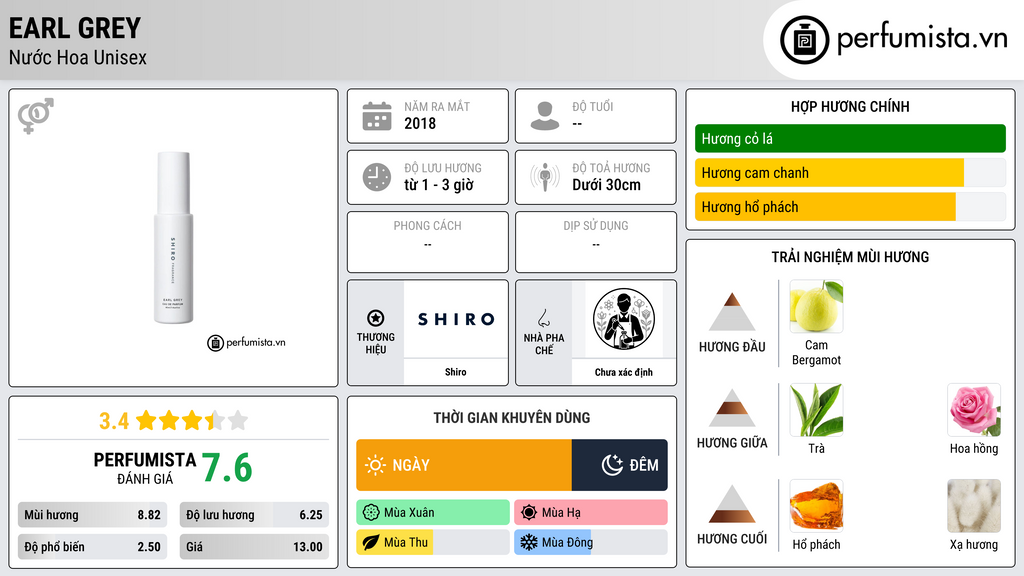This screenshot has height=576, width=1024.
Task: Click the green Hương cỏ lá bar
Action: (x=850, y=138)
